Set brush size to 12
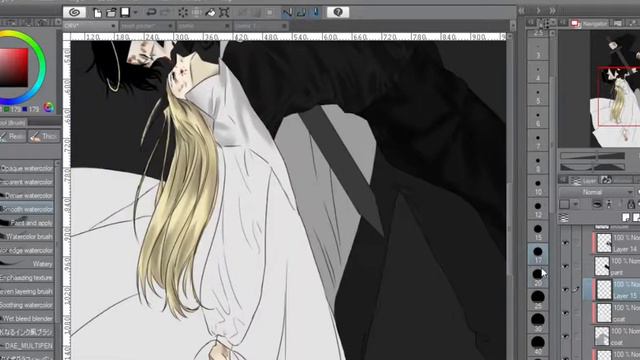 click(x=538, y=209)
